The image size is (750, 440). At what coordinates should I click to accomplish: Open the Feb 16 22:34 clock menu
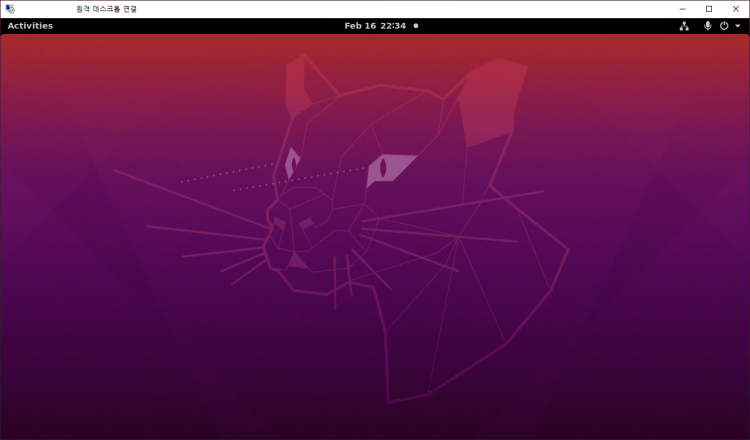(x=375, y=26)
